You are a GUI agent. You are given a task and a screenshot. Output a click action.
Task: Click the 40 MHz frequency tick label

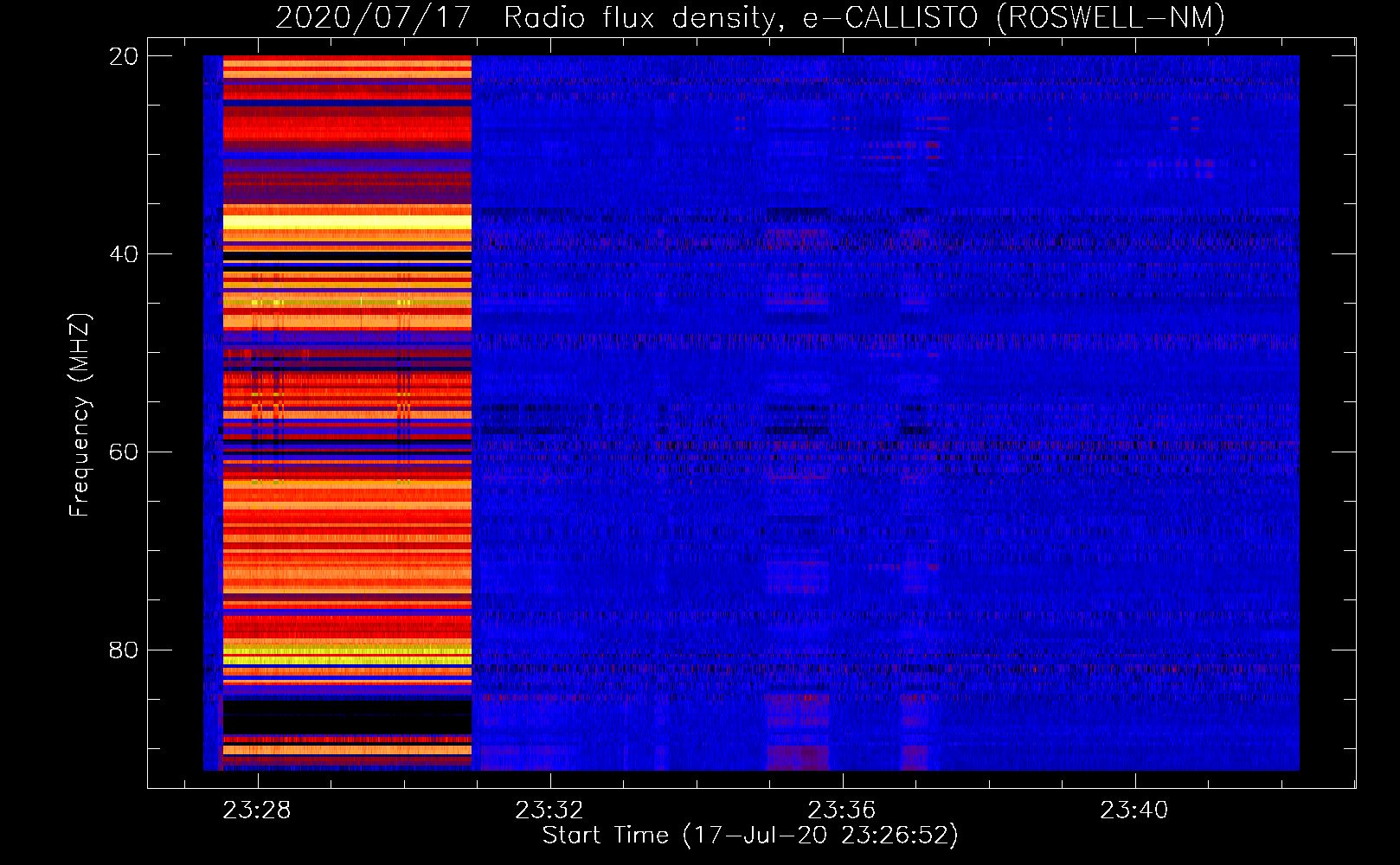tap(124, 254)
